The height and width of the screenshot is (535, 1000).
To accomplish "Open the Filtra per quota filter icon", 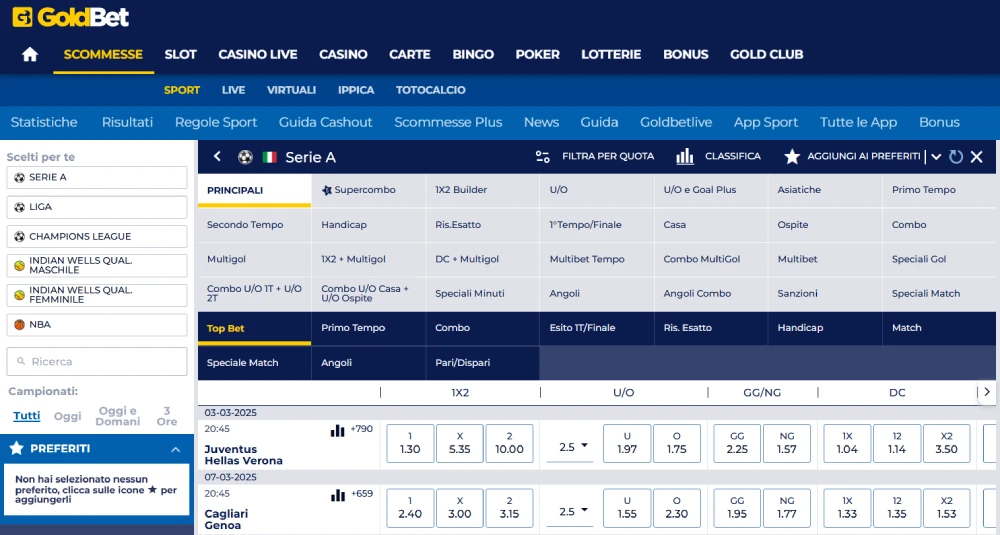I will (543, 157).
